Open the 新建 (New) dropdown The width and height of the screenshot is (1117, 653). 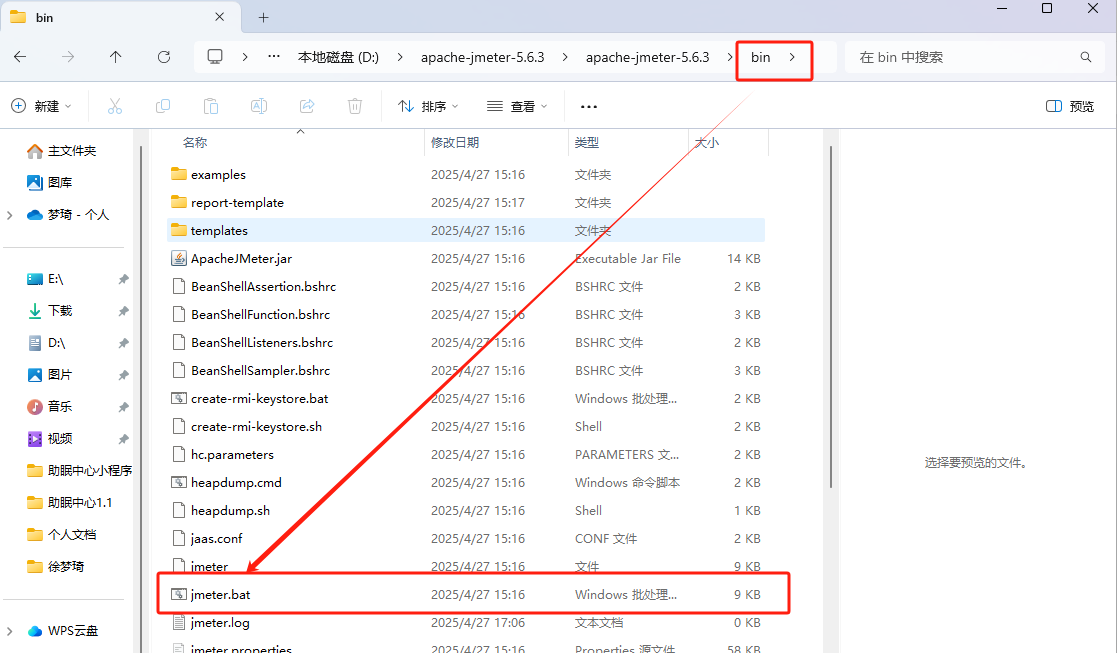coord(42,106)
